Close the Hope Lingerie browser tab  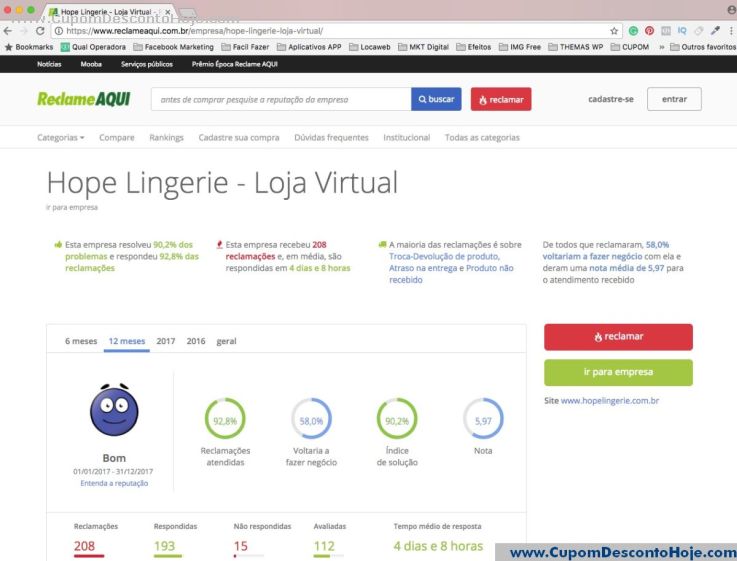[167, 12]
